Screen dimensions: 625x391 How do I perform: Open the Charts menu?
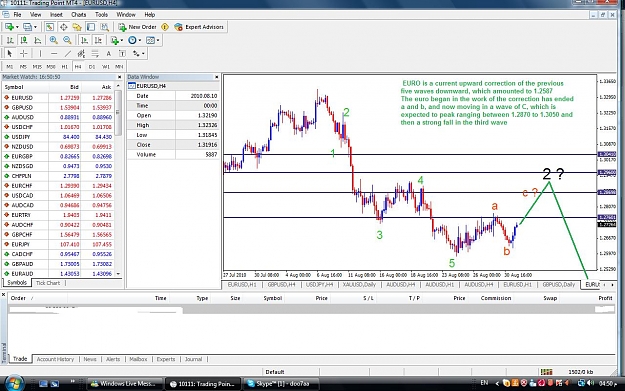pos(79,15)
